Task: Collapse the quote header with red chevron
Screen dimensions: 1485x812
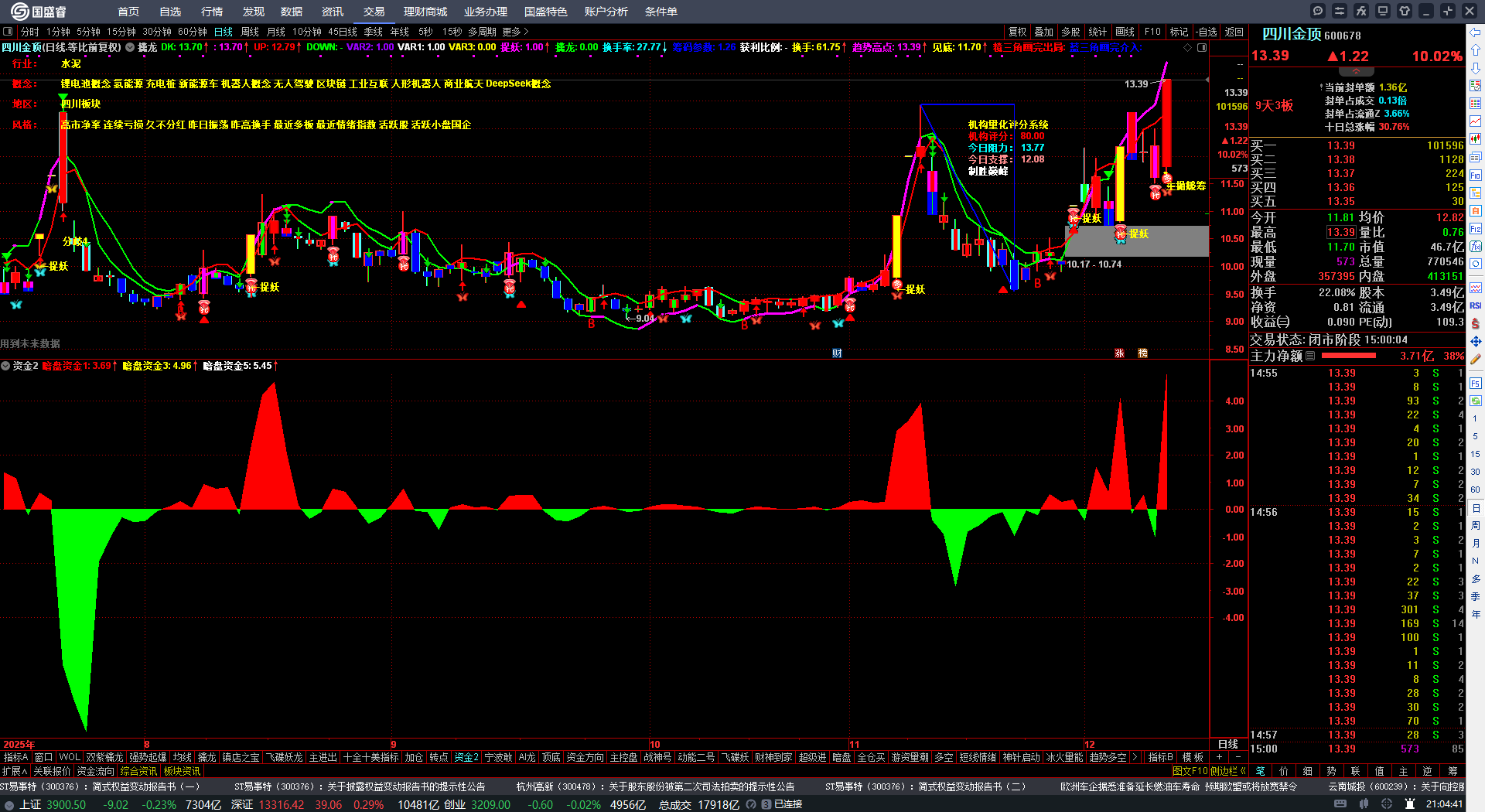Action: (1356, 71)
